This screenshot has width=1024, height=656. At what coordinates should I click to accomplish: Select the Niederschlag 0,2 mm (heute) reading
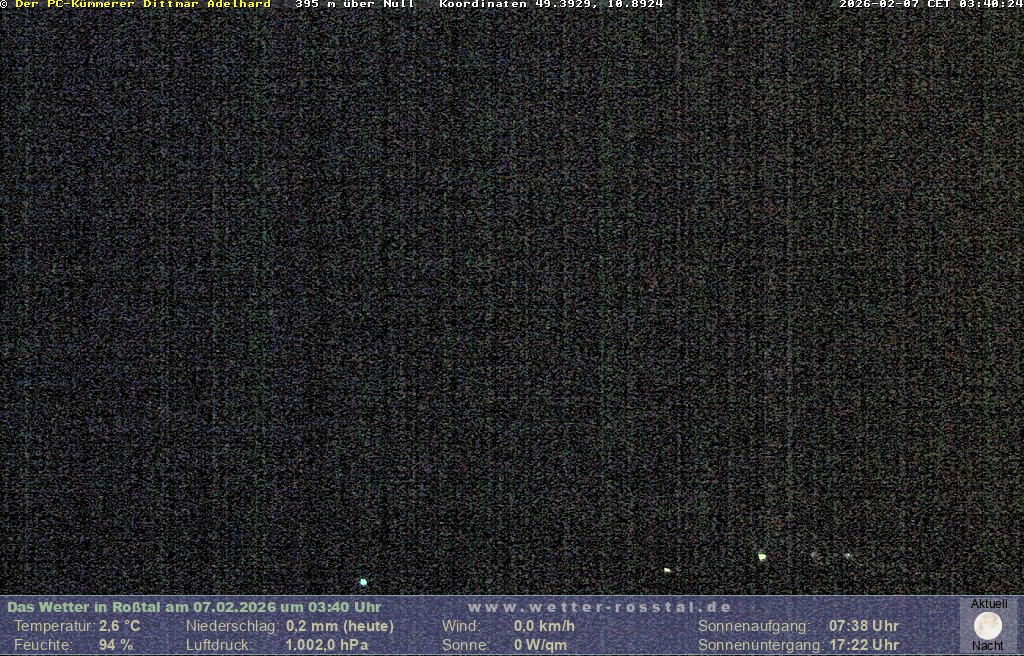tap(340, 626)
